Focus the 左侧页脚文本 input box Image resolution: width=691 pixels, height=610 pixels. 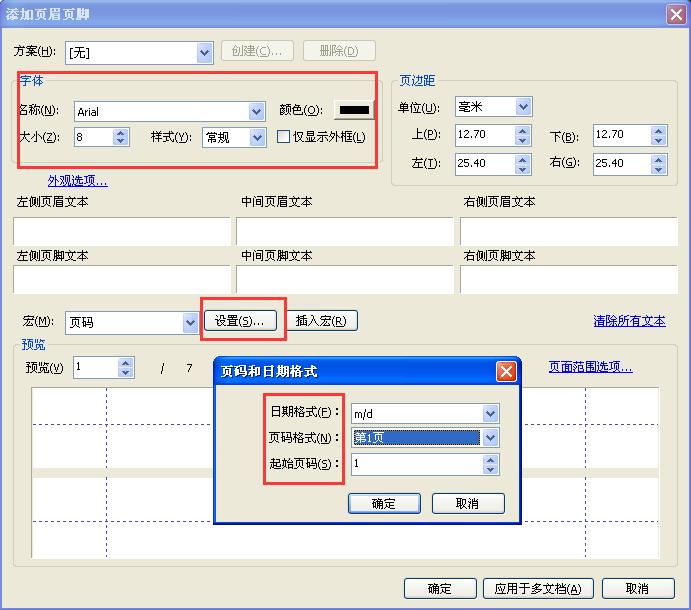[x=122, y=279]
